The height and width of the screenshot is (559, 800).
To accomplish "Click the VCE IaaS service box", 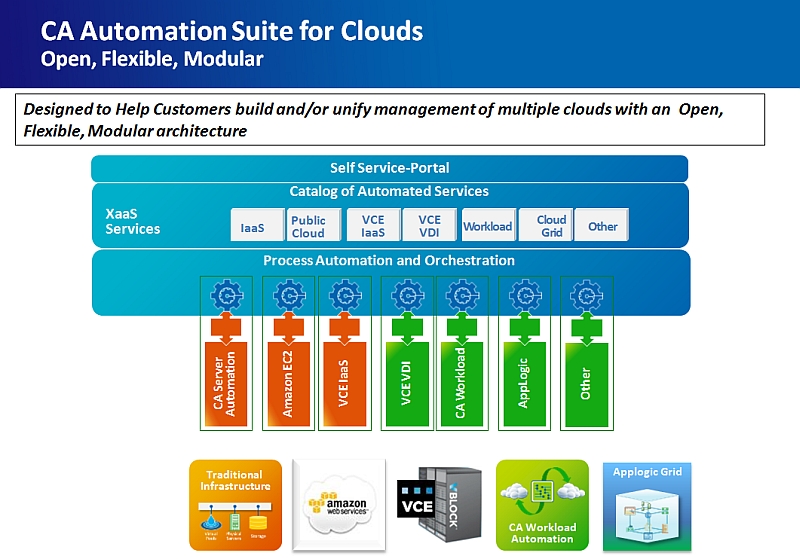I will [x=373, y=224].
